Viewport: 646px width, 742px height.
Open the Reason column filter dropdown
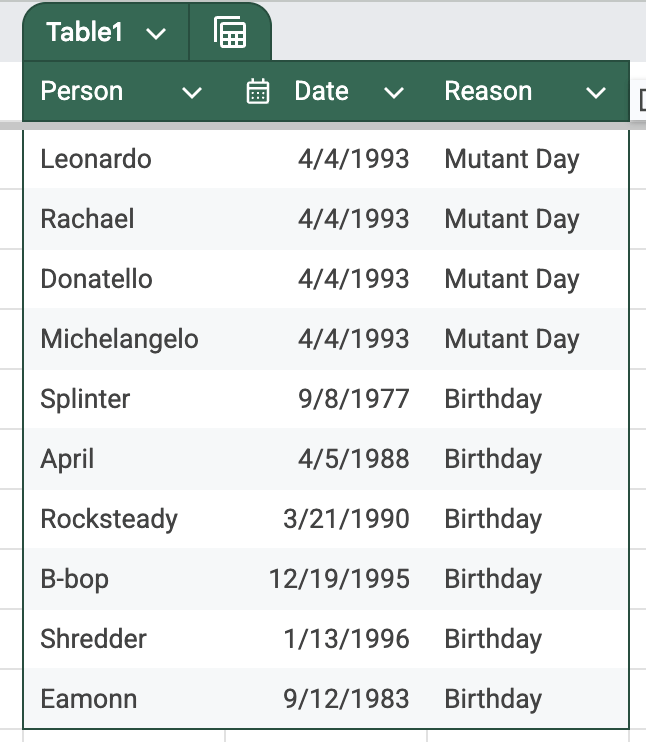point(596,93)
